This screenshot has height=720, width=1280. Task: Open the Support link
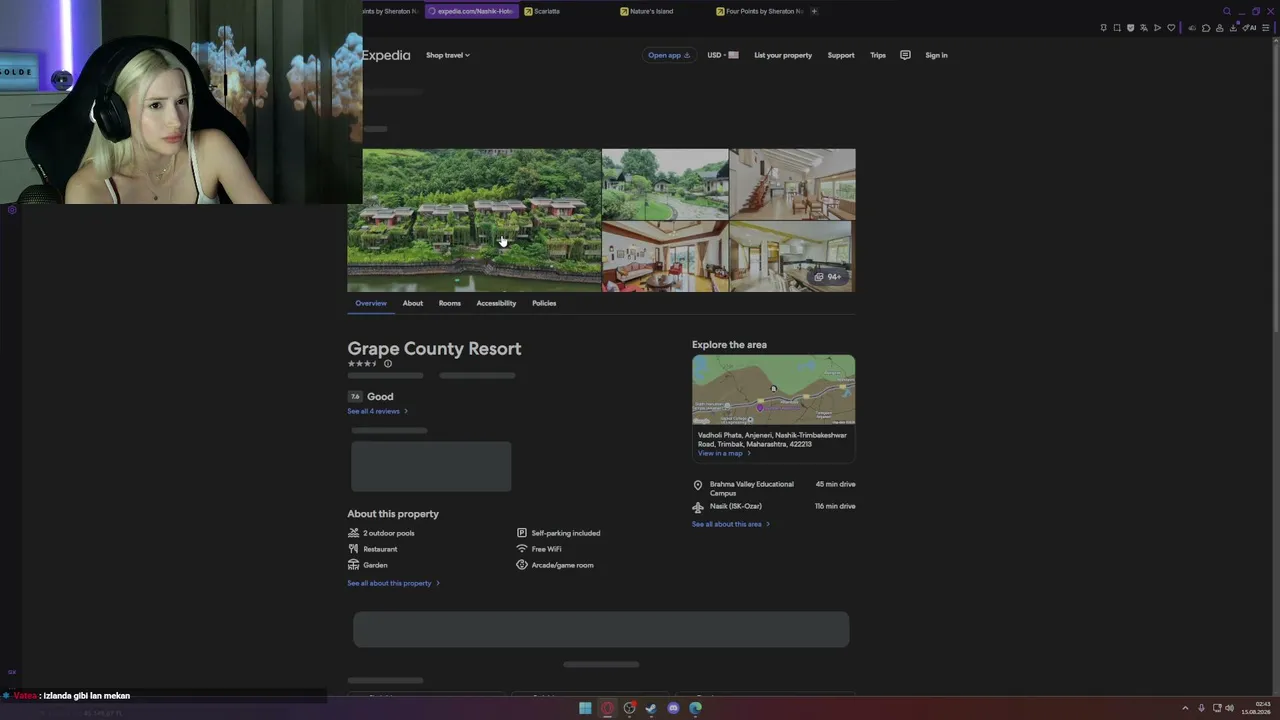coord(841,55)
